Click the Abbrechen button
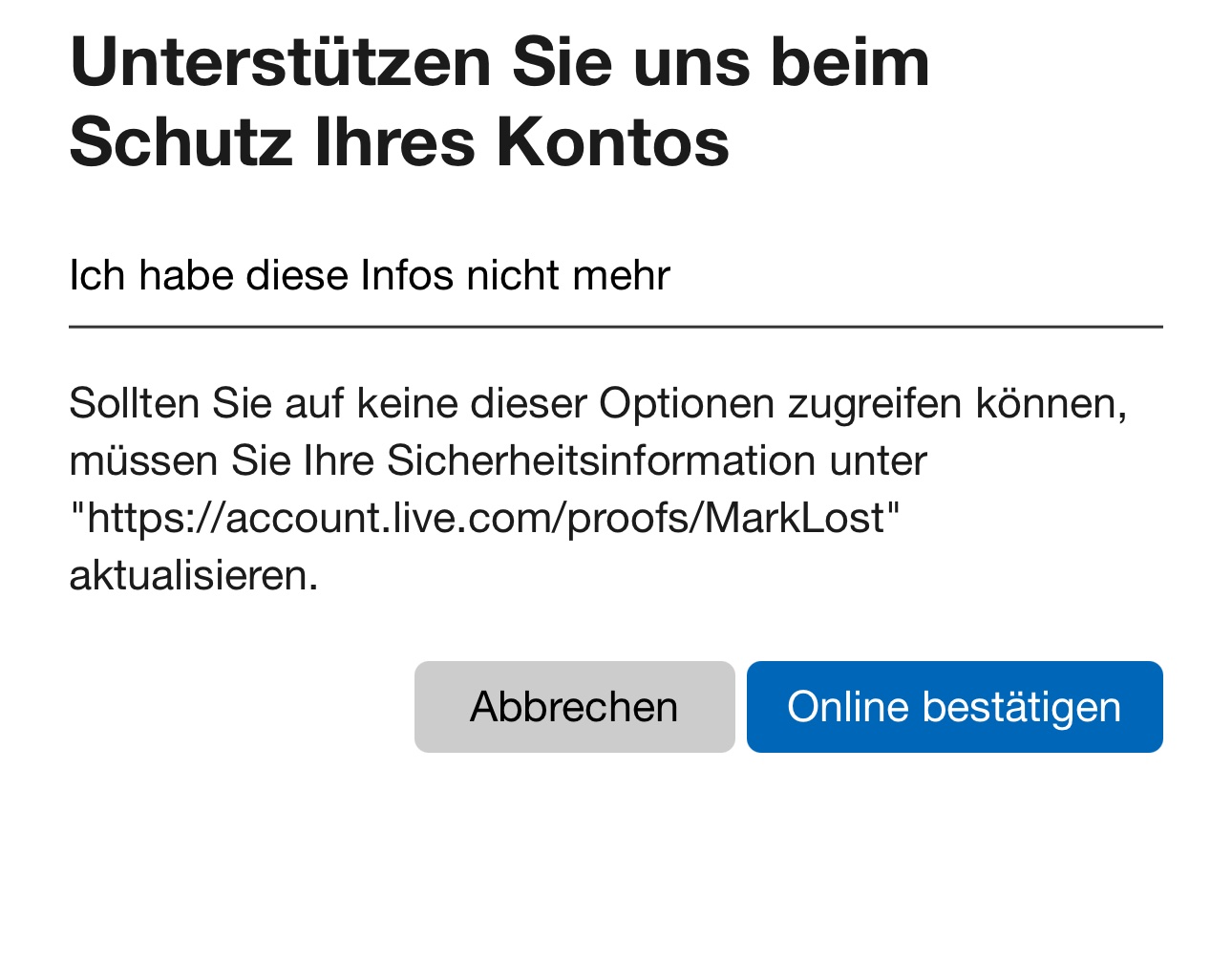Screen dimensions: 1232x962 pyautogui.click(x=574, y=707)
